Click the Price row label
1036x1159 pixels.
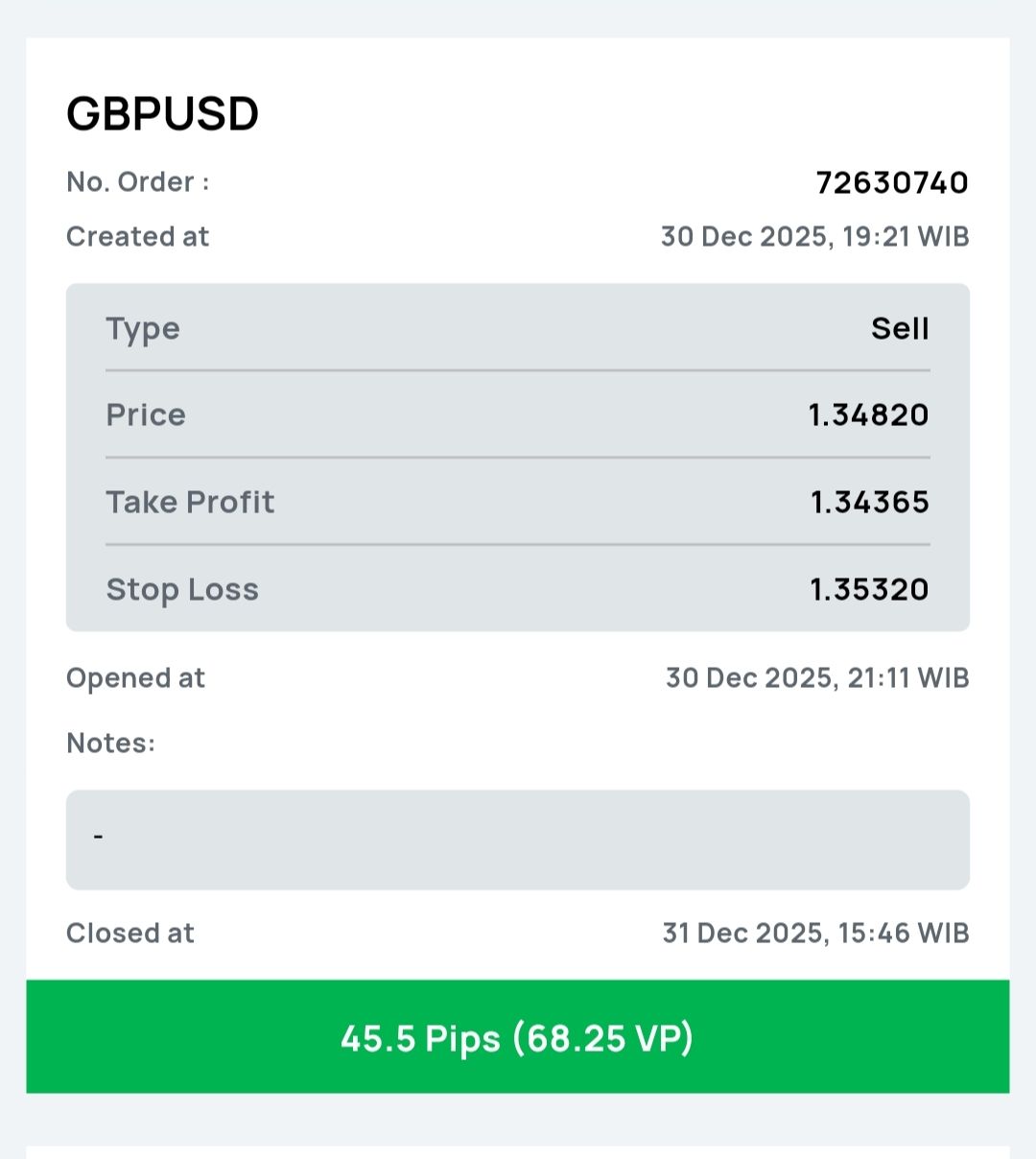(x=146, y=414)
